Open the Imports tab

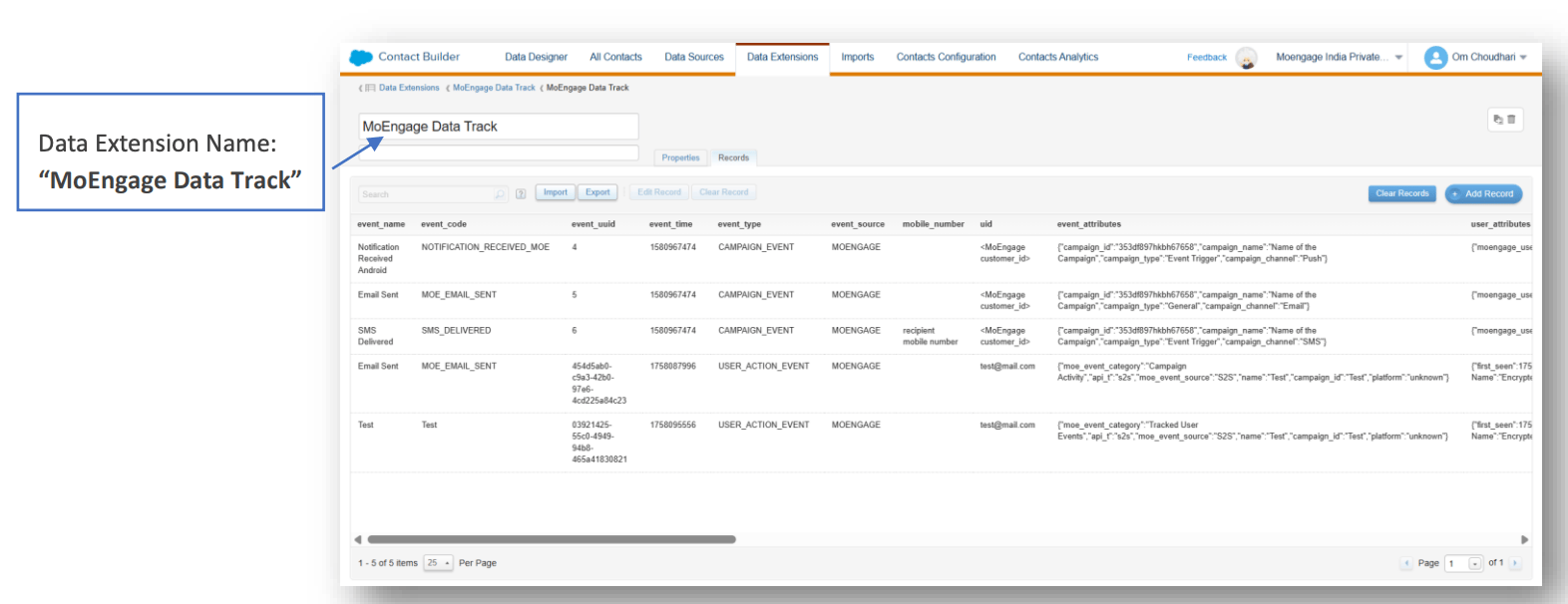pyautogui.click(x=857, y=58)
